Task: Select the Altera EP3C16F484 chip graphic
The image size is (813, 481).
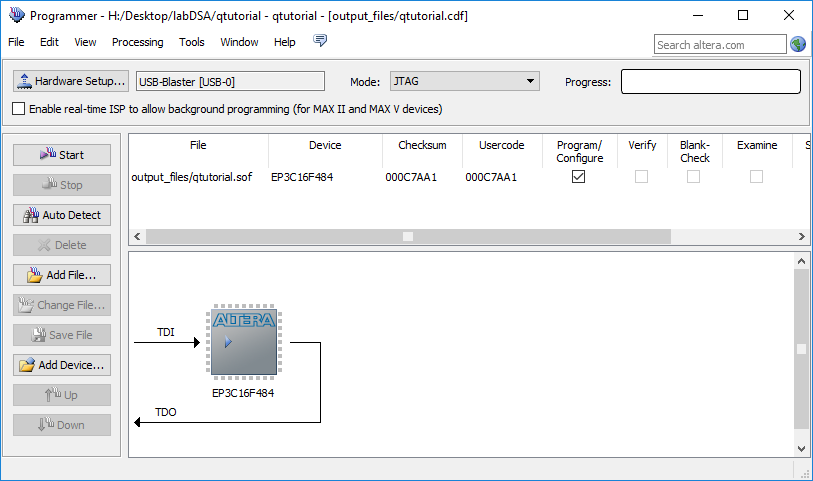Action: pos(244,342)
